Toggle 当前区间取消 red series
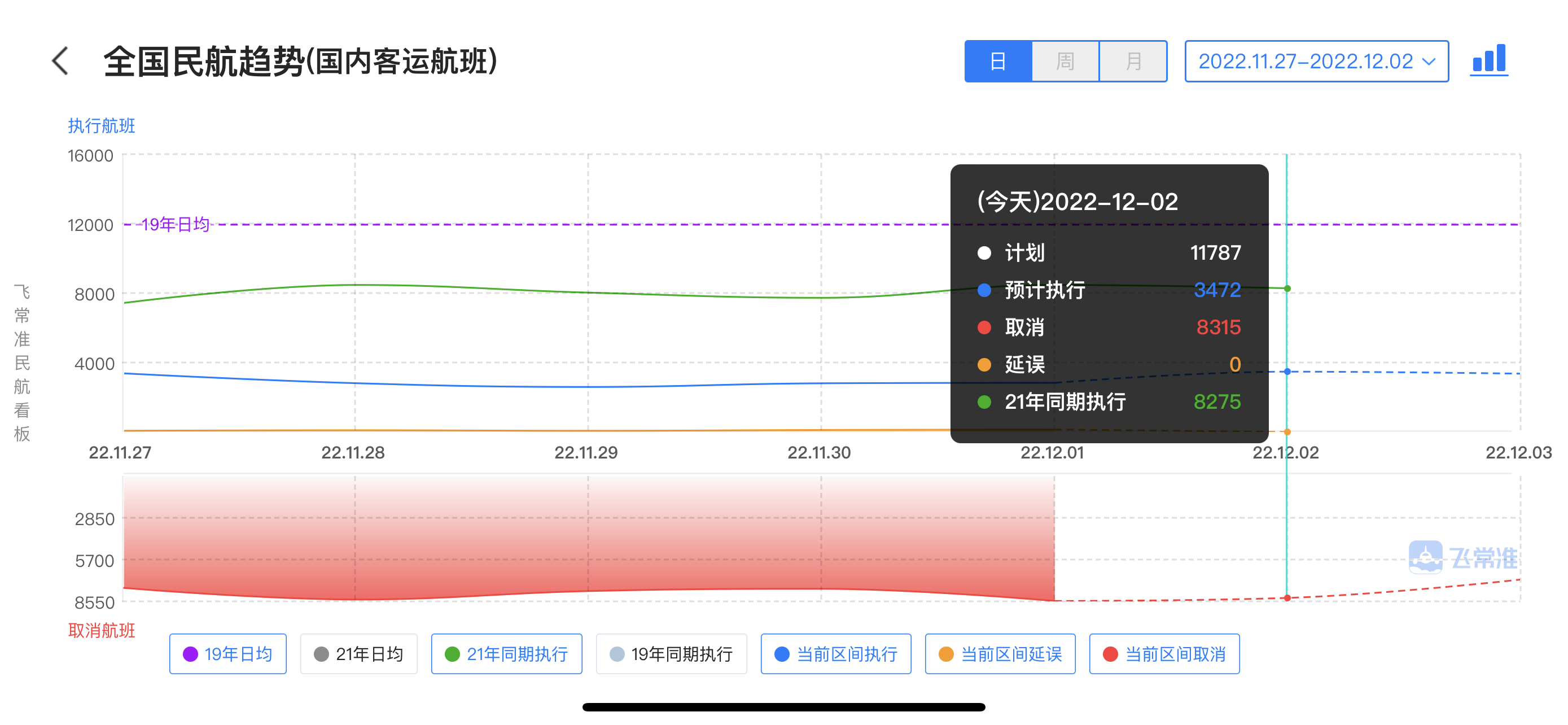1568x725 pixels. pos(1164,654)
